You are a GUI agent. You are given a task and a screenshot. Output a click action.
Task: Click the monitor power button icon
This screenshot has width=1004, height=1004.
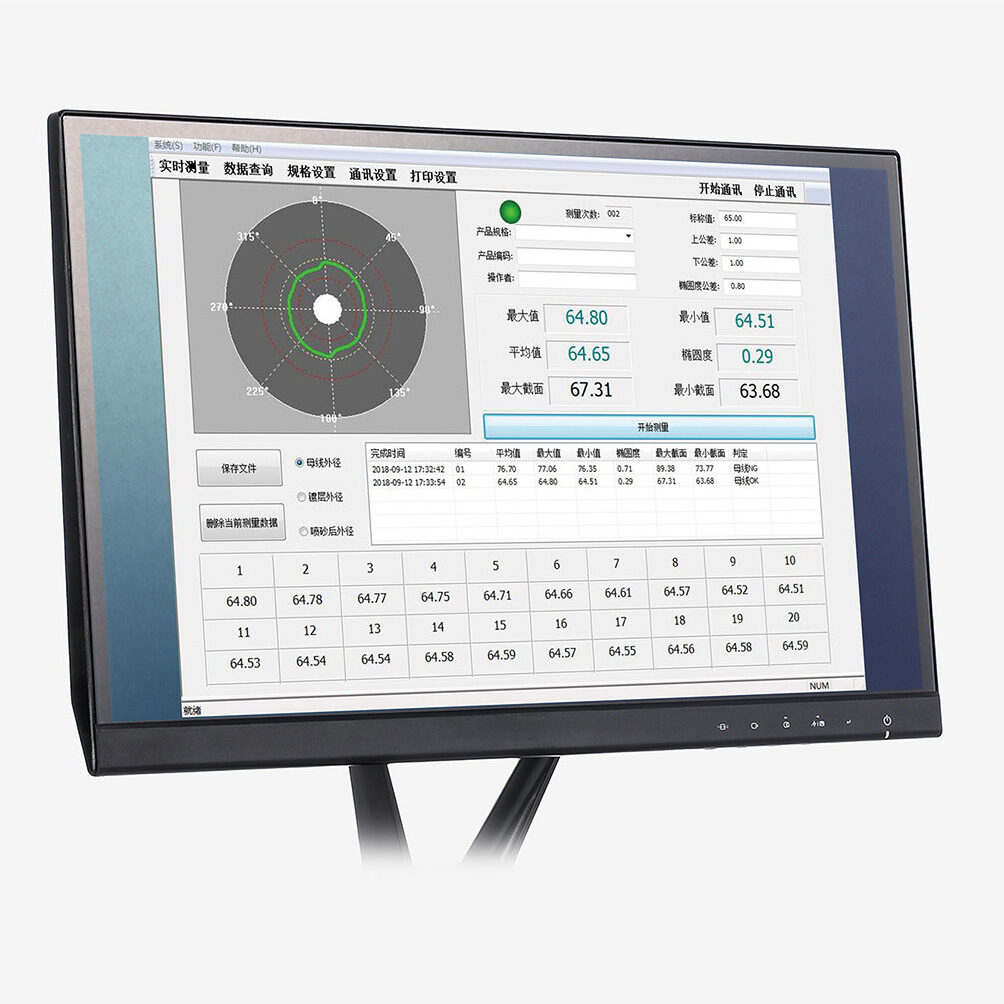[x=887, y=720]
